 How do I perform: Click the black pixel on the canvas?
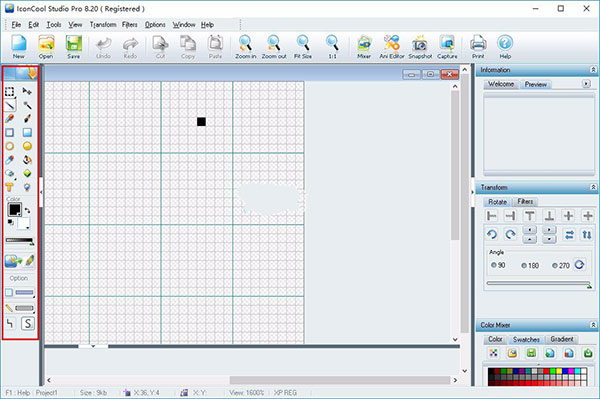pos(201,122)
